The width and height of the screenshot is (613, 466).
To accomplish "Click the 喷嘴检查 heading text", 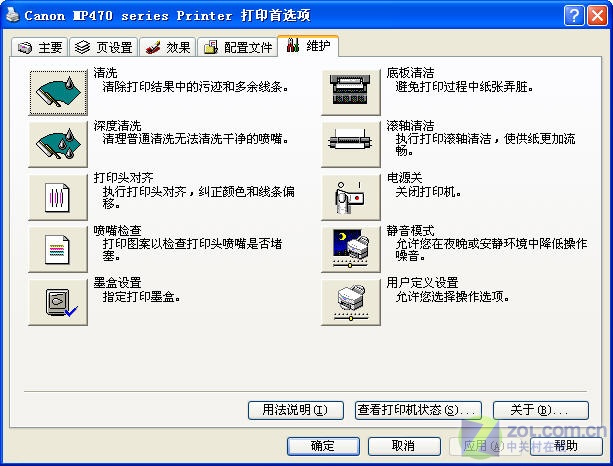I will point(117,230).
